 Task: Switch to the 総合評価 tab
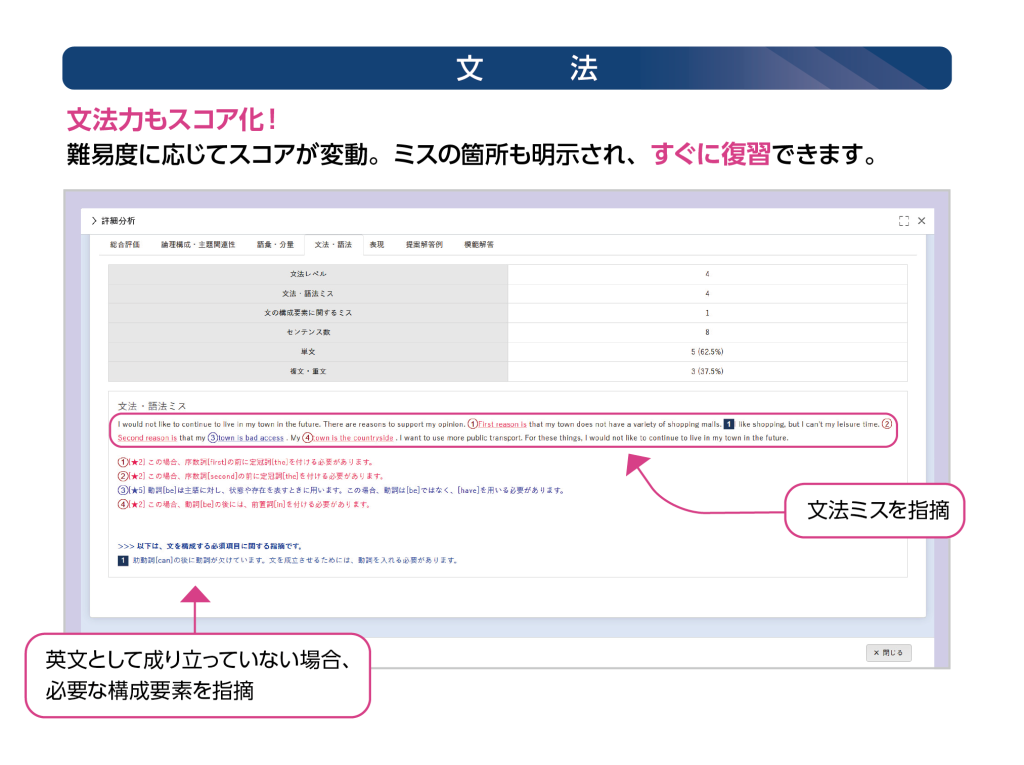tap(125, 244)
